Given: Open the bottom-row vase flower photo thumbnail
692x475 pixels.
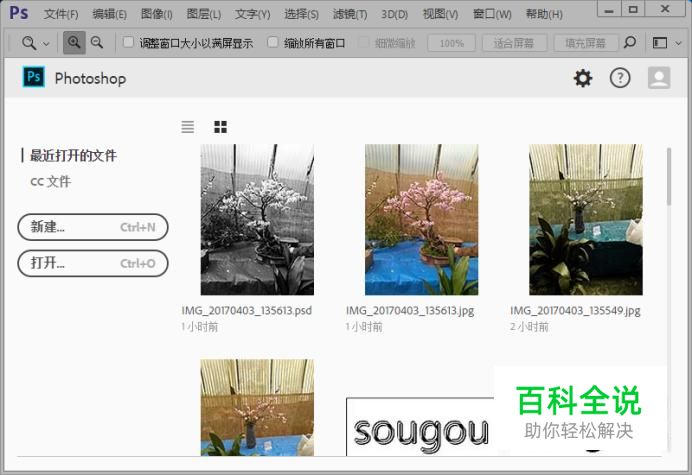Looking at the screenshot, I should (257, 407).
